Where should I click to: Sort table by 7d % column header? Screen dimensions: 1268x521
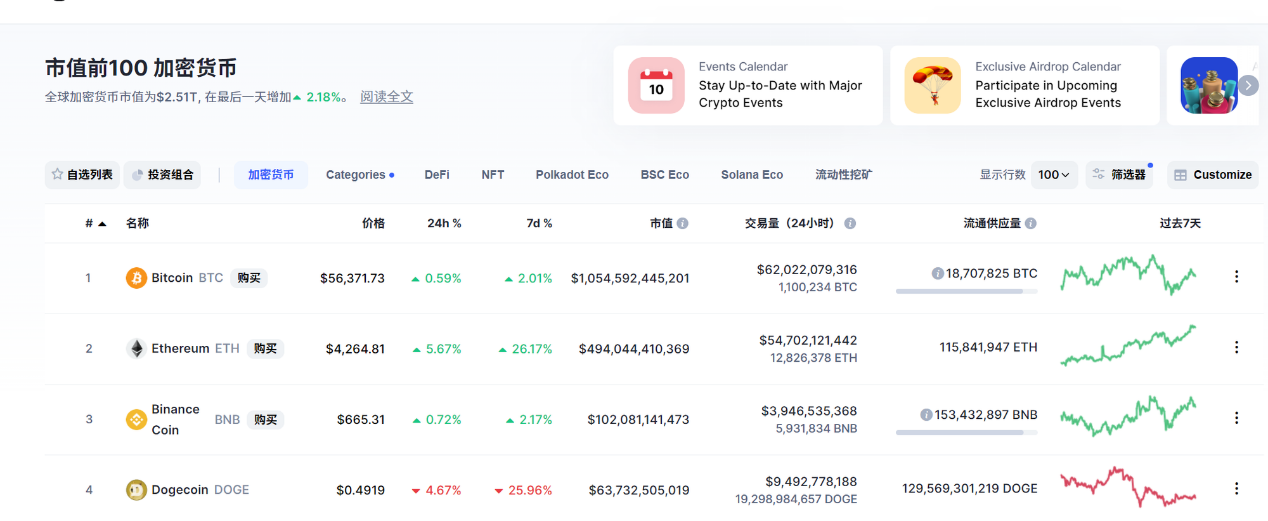(x=540, y=224)
